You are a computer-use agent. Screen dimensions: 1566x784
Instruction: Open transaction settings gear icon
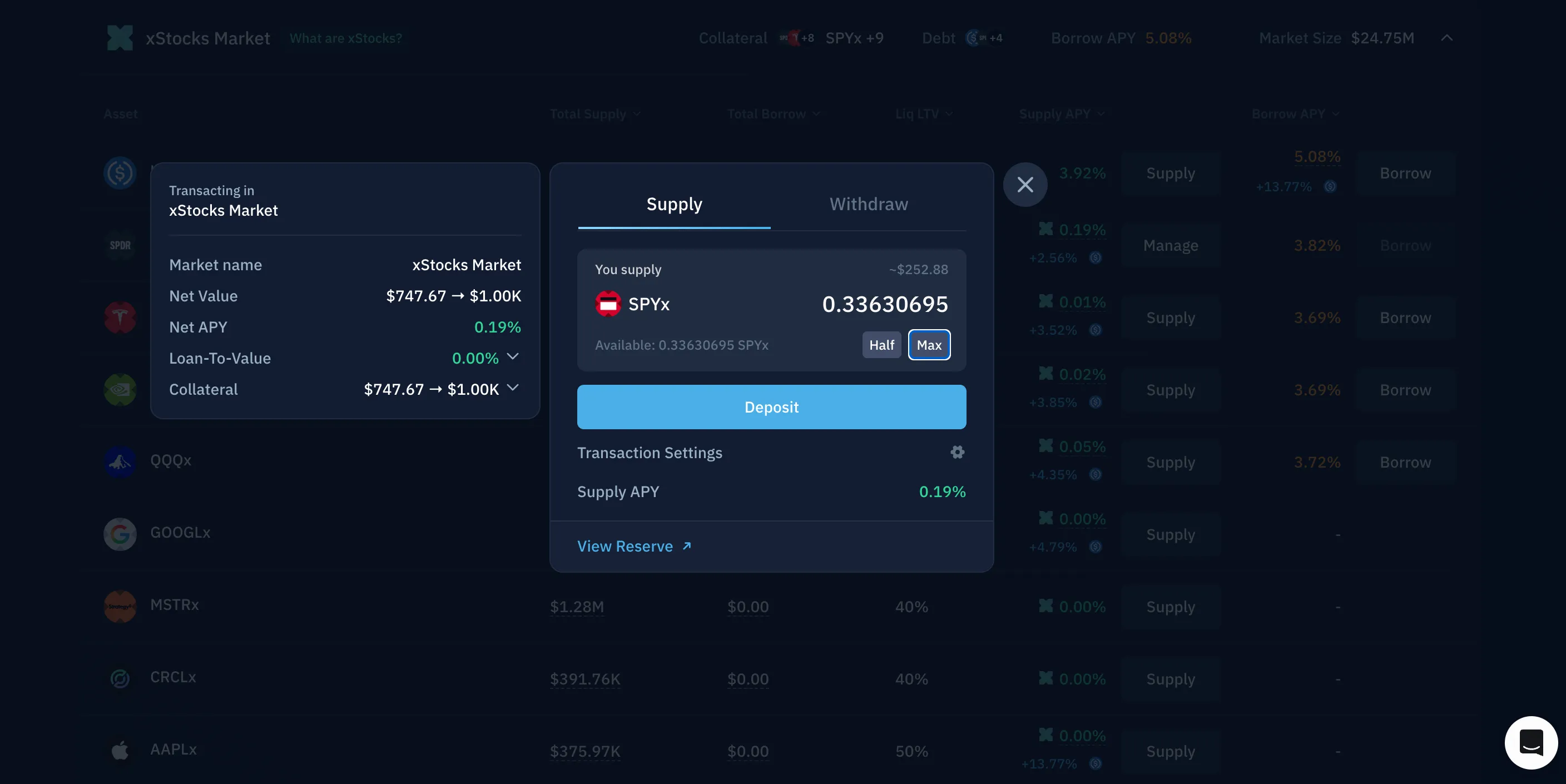(x=958, y=452)
